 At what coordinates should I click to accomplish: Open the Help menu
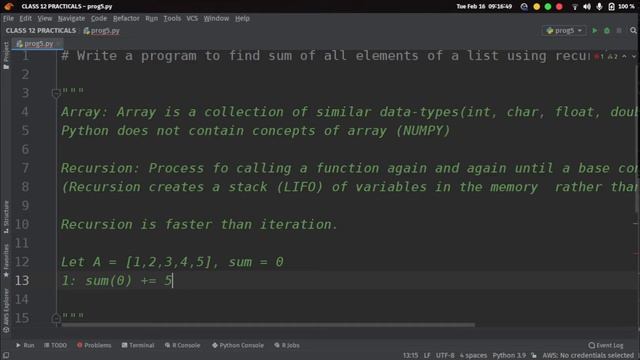pos(242,18)
